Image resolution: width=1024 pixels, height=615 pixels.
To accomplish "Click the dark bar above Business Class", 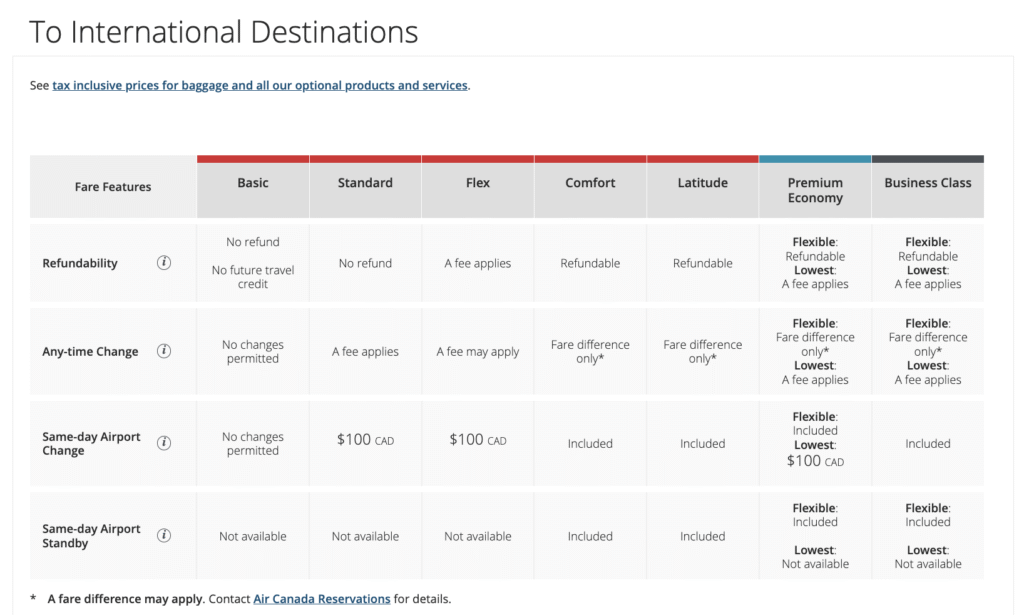I will 927,159.
